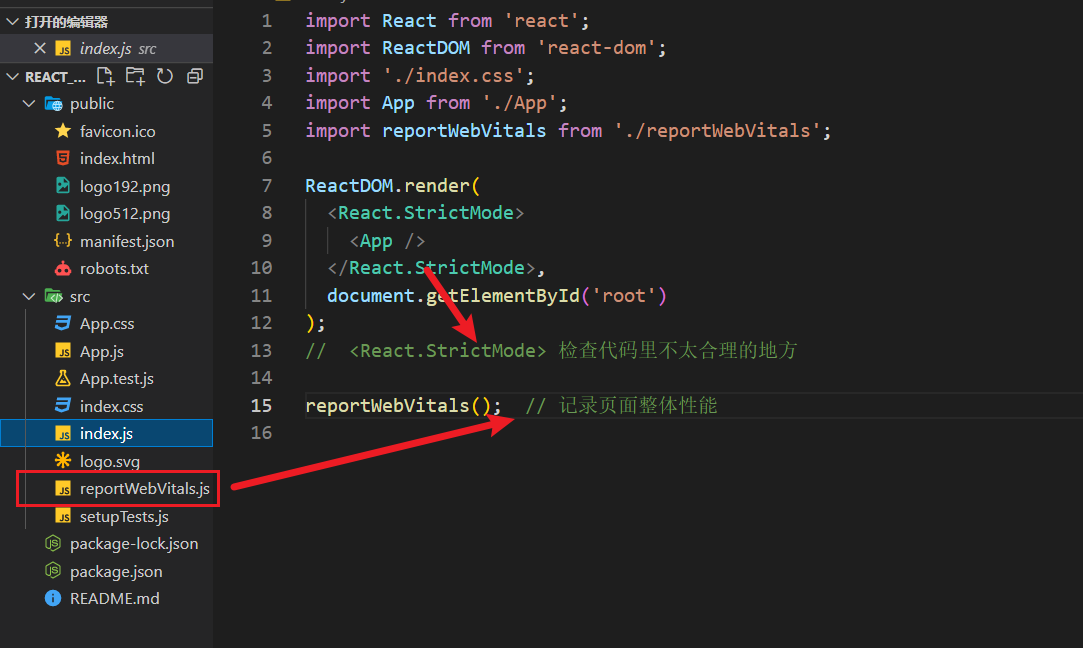Open logo512.png file
The image size is (1083, 648).
124,214
